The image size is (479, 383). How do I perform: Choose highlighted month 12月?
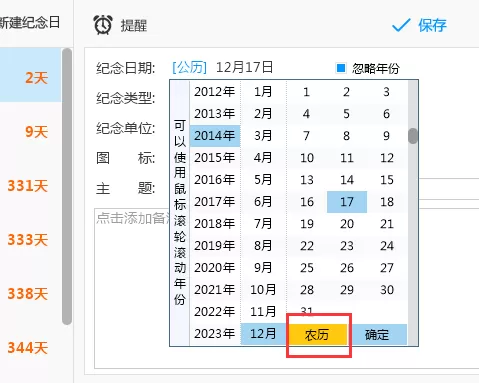263,334
